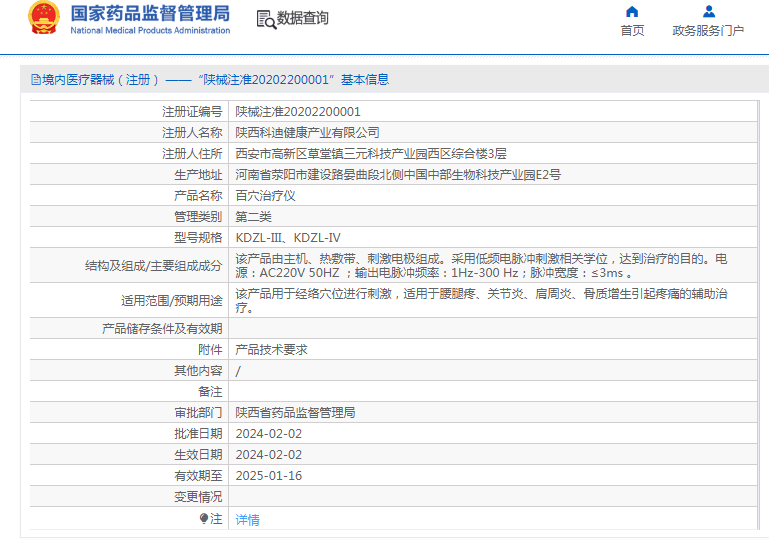Open the 详情 link
Screen dimensions: 769x541
point(248,519)
